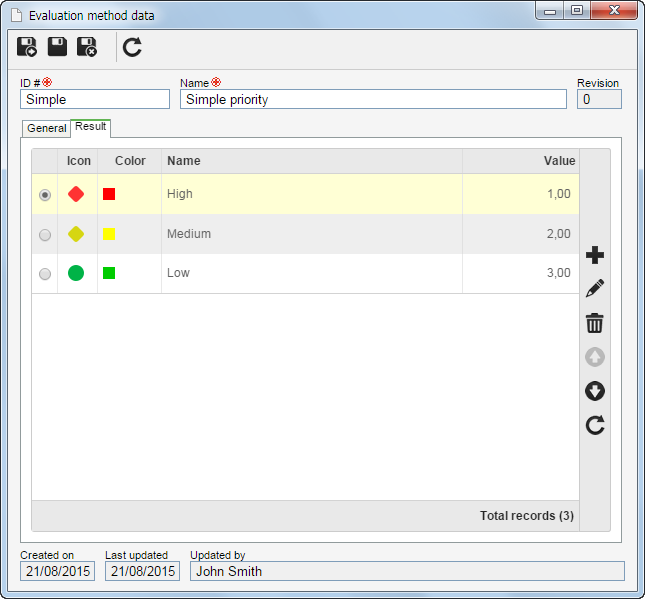Image resolution: width=645 pixels, height=599 pixels.
Task: Click the Last updated date field
Action: pyautogui.click(x=142, y=571)
